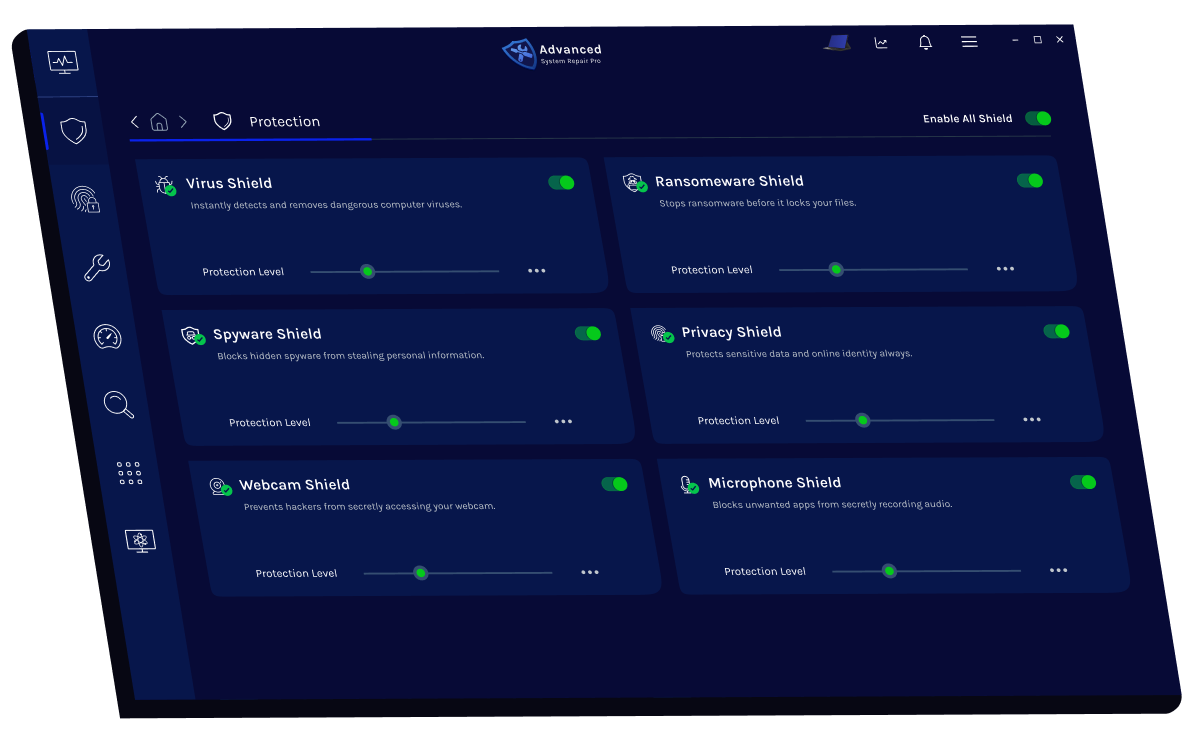Expand Ransomeware Shield three-dot options
Viewport: 1203px width, 743px height.
pyautogui.click(x=1005, y=269)
